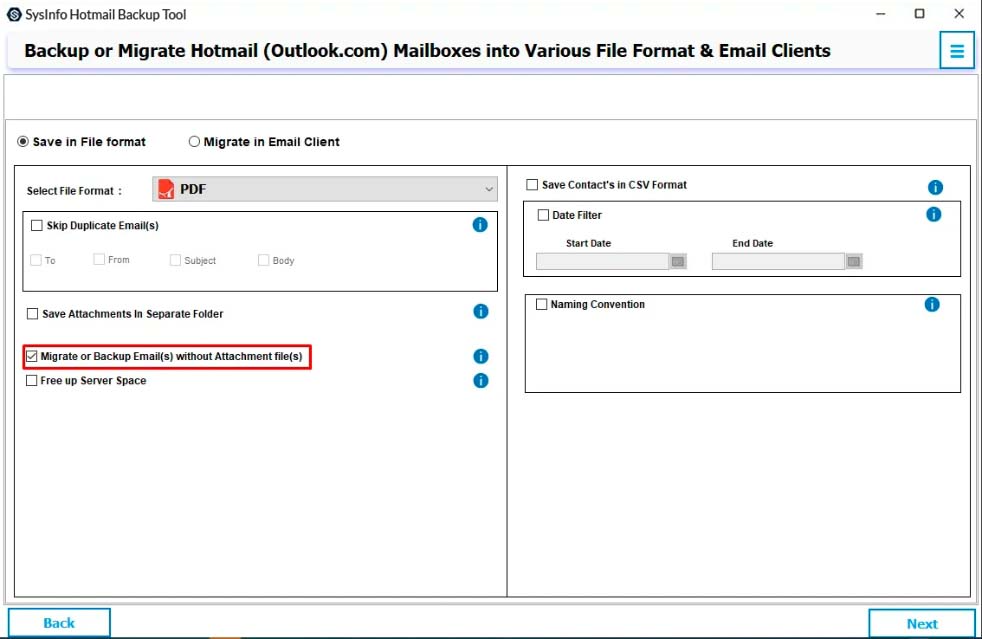Select Save in File format radio button
The height and width of the screenshot is (639, 982).
point(23,142)
